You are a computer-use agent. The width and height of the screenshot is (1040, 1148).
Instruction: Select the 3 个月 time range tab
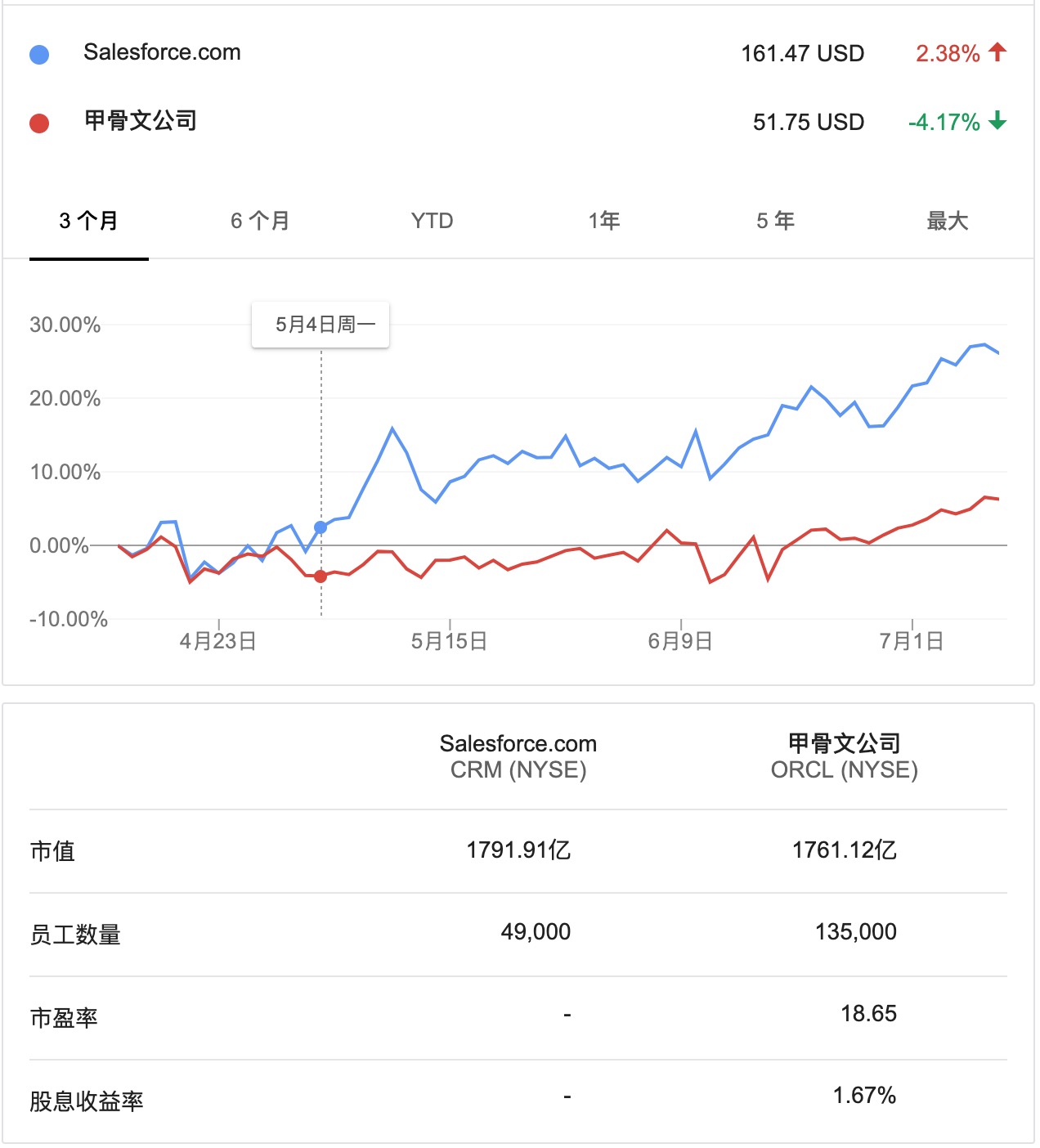click(x=88, y=221)
